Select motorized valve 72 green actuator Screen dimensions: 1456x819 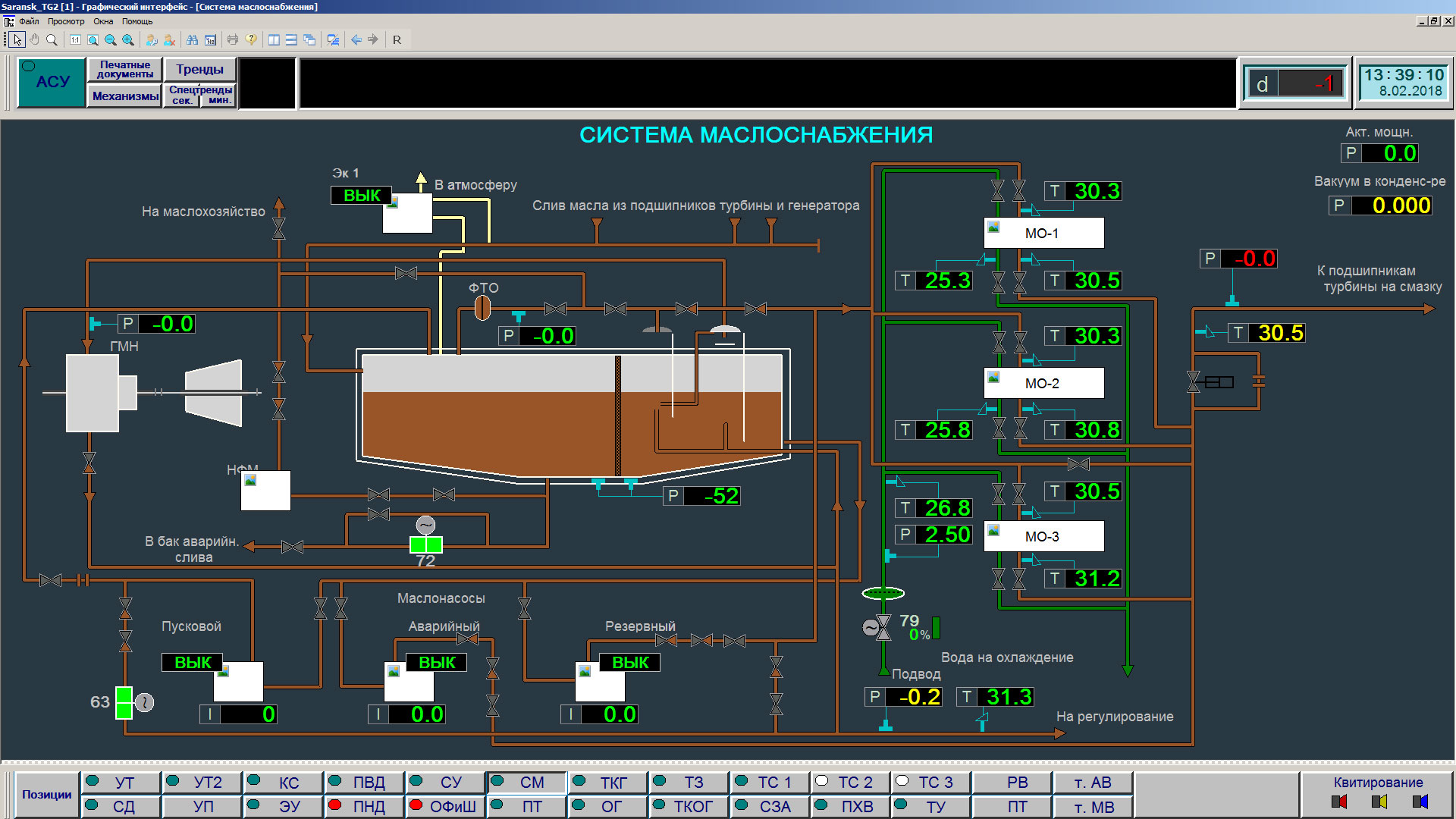[425, 544]
